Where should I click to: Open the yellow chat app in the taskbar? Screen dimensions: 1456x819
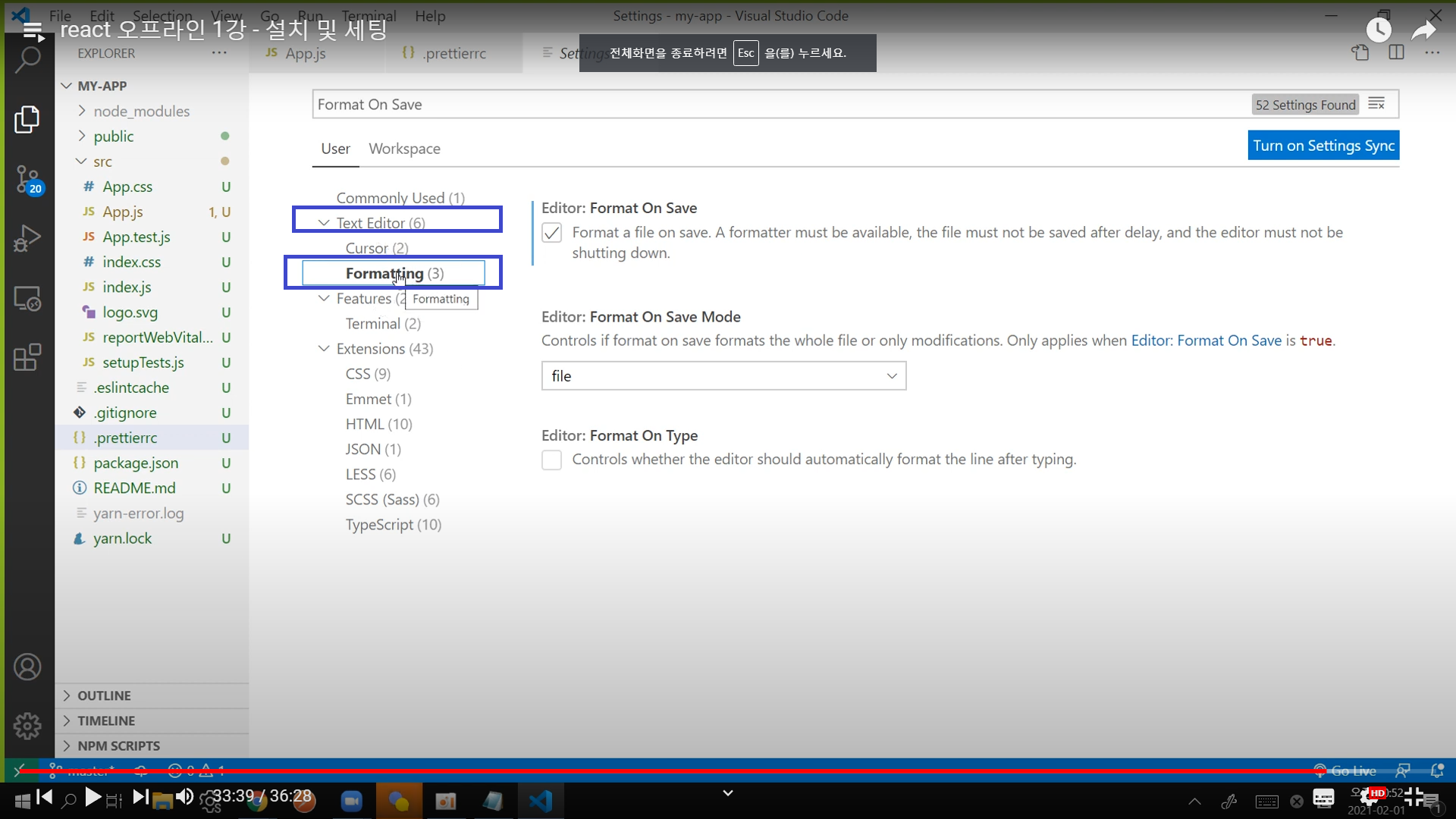click(398, 801)
